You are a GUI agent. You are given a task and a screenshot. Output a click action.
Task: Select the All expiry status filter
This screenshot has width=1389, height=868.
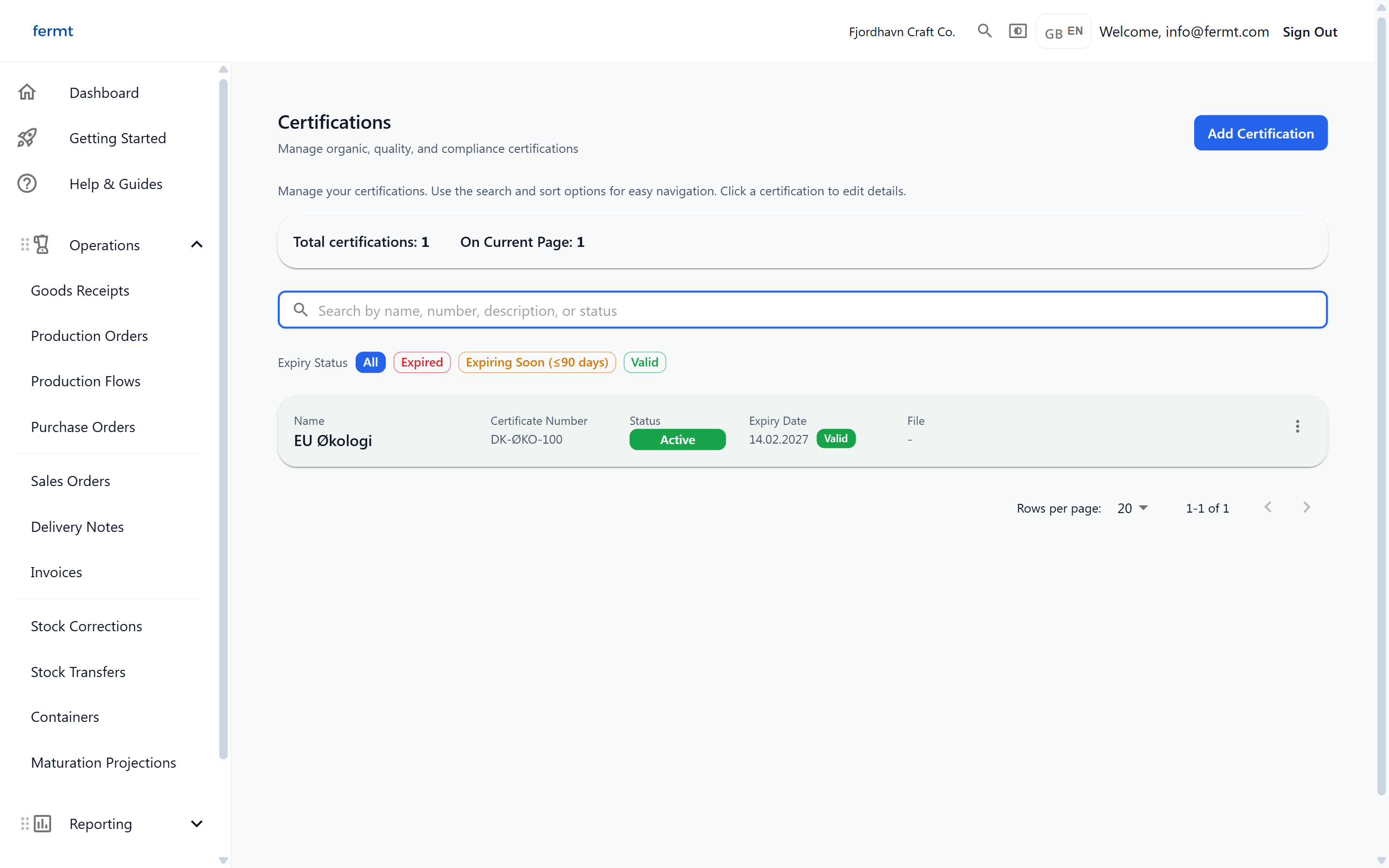[370, 362]
